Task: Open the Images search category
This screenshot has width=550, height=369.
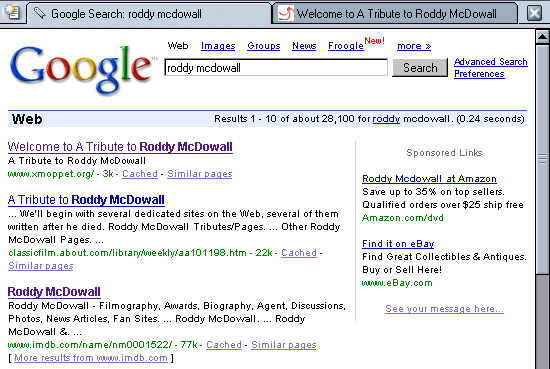Action: click(x=218, y=46)
